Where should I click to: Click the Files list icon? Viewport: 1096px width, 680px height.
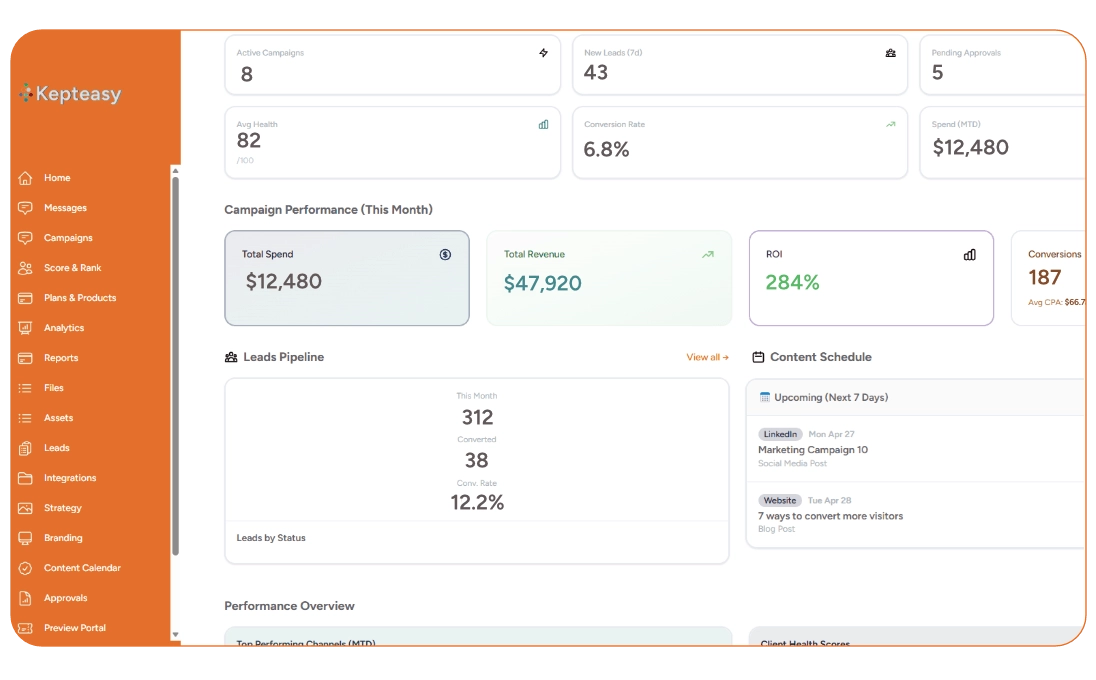click(x=25, y=389)
